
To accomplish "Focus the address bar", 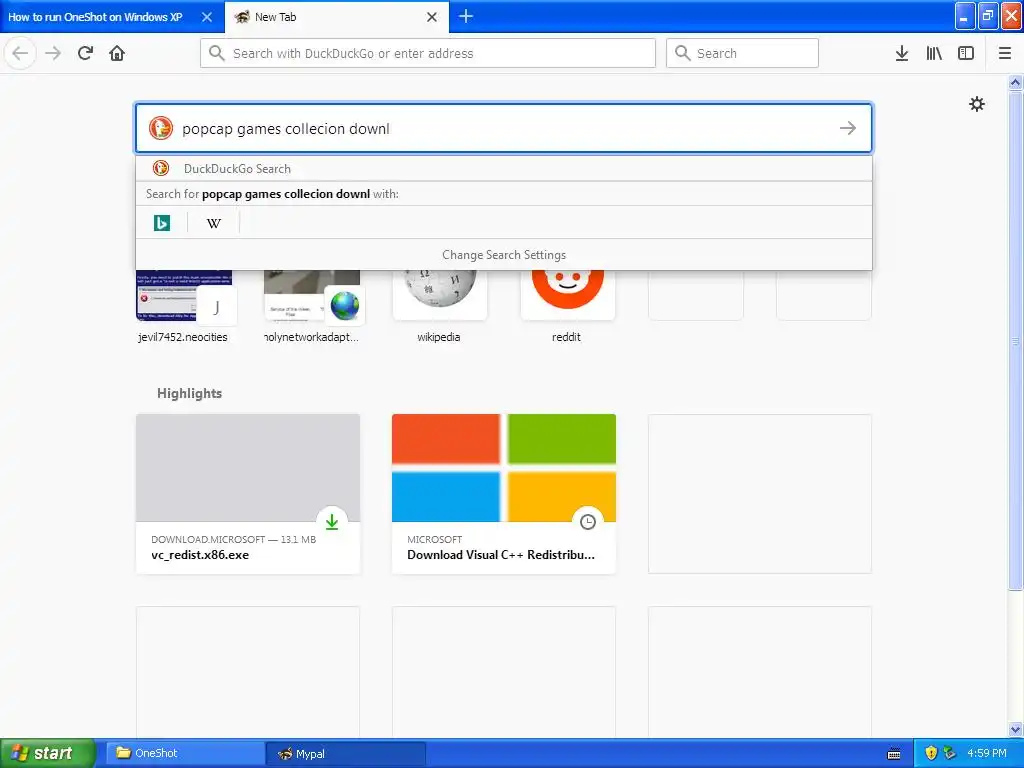I will (x=428, y=53).
